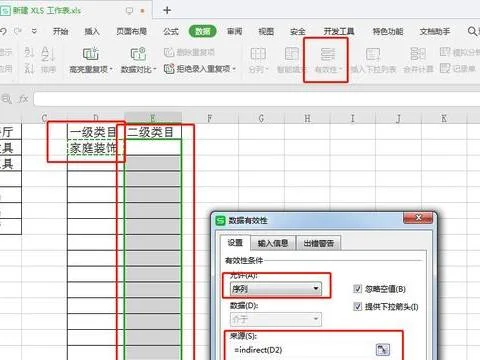
Task: Open the 数据 dropdown showing 介于
Action: point(276,319)
